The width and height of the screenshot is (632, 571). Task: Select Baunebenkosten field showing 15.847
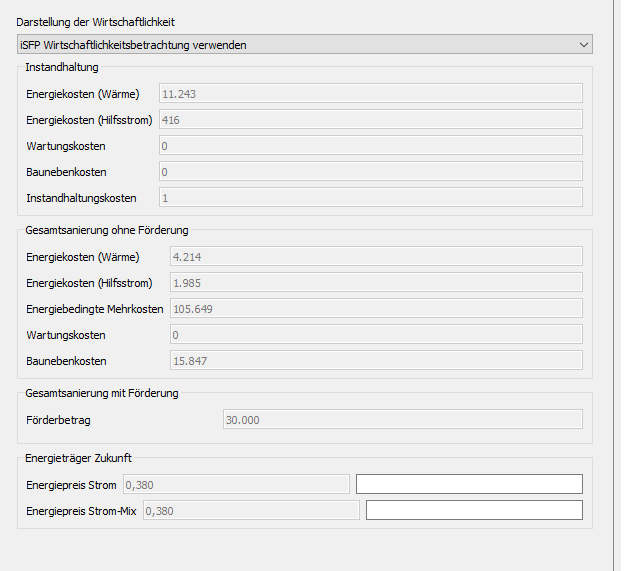pyautogui.click(x=375, y=361)
